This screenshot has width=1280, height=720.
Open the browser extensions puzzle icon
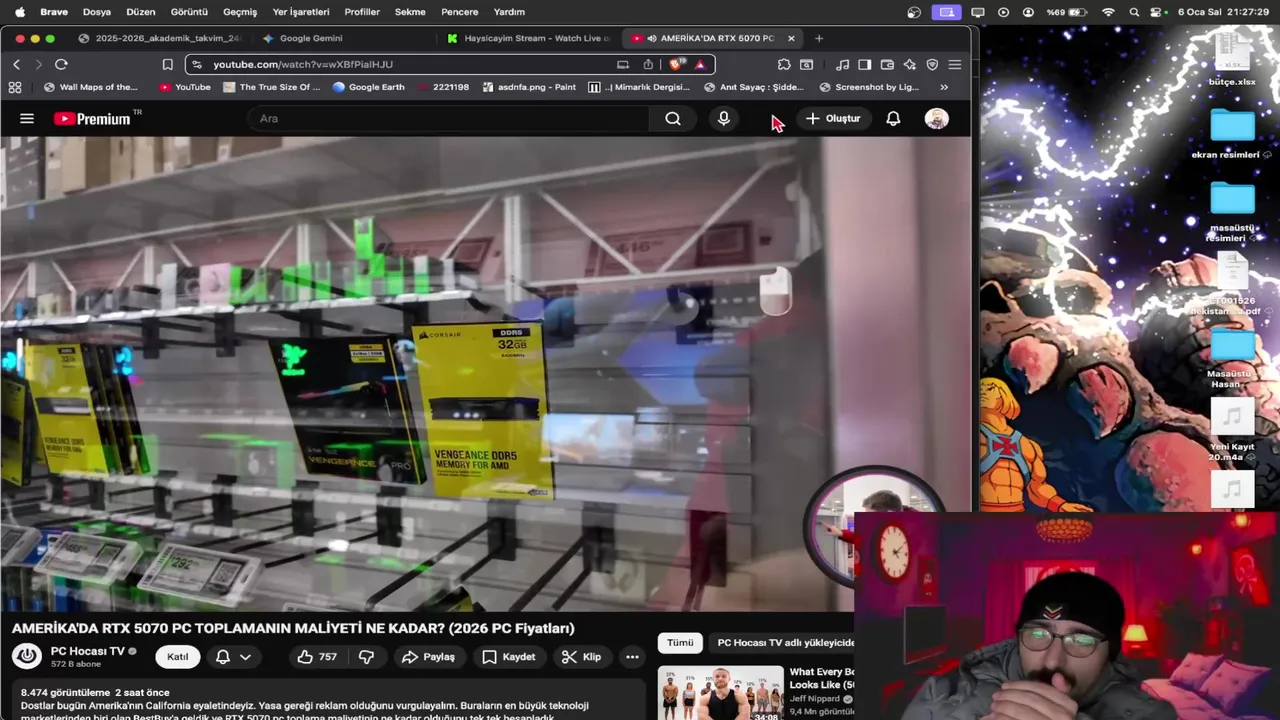coord(784,64)
